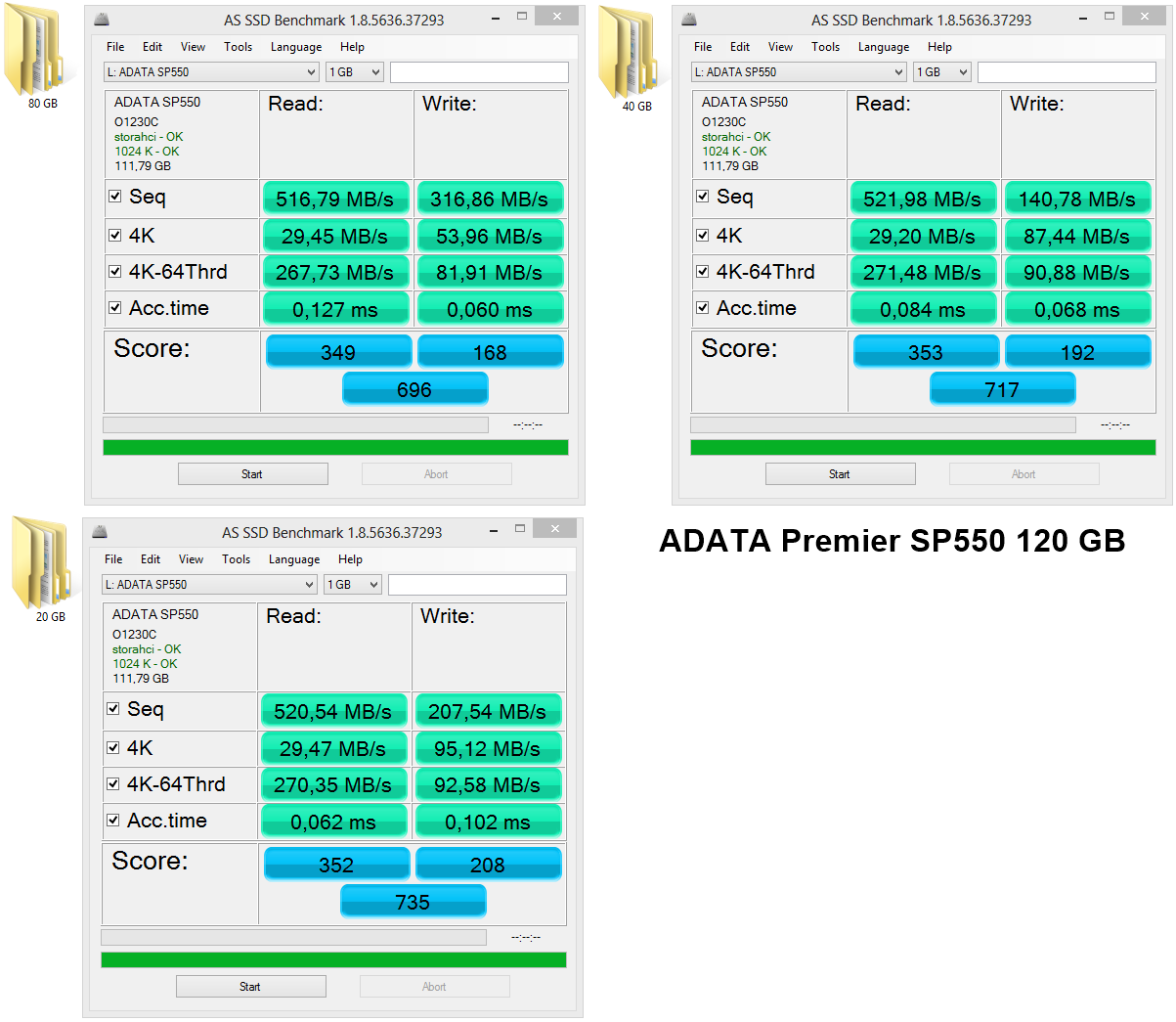Open File menu in window scoring 735
Image resolution: width=1176 pixels, height=1022 pixels.
pyautogui.click(x=113, y=559)
